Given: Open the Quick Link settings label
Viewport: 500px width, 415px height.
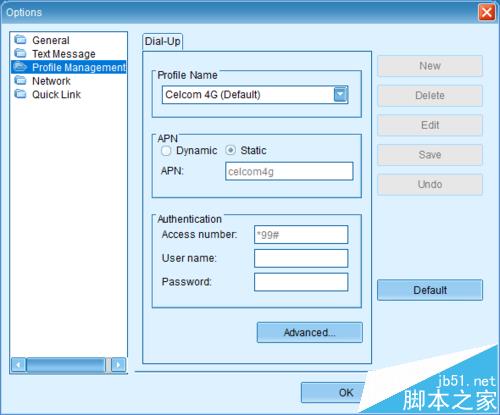Looking at the screenshot, I should [56, 94].
